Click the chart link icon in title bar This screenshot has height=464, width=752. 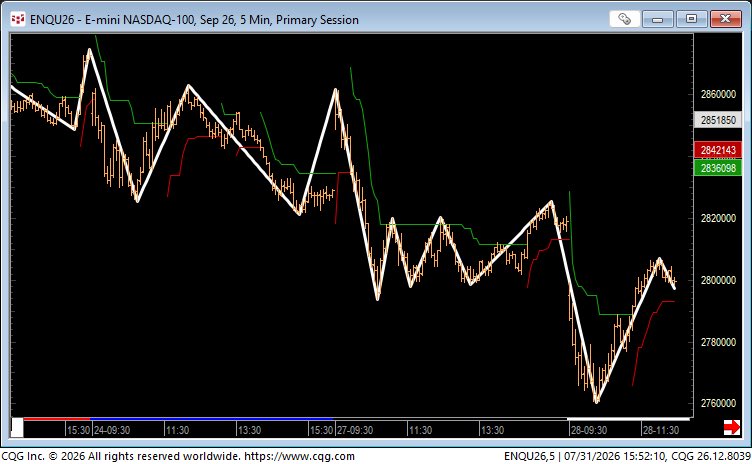[624, 19]
